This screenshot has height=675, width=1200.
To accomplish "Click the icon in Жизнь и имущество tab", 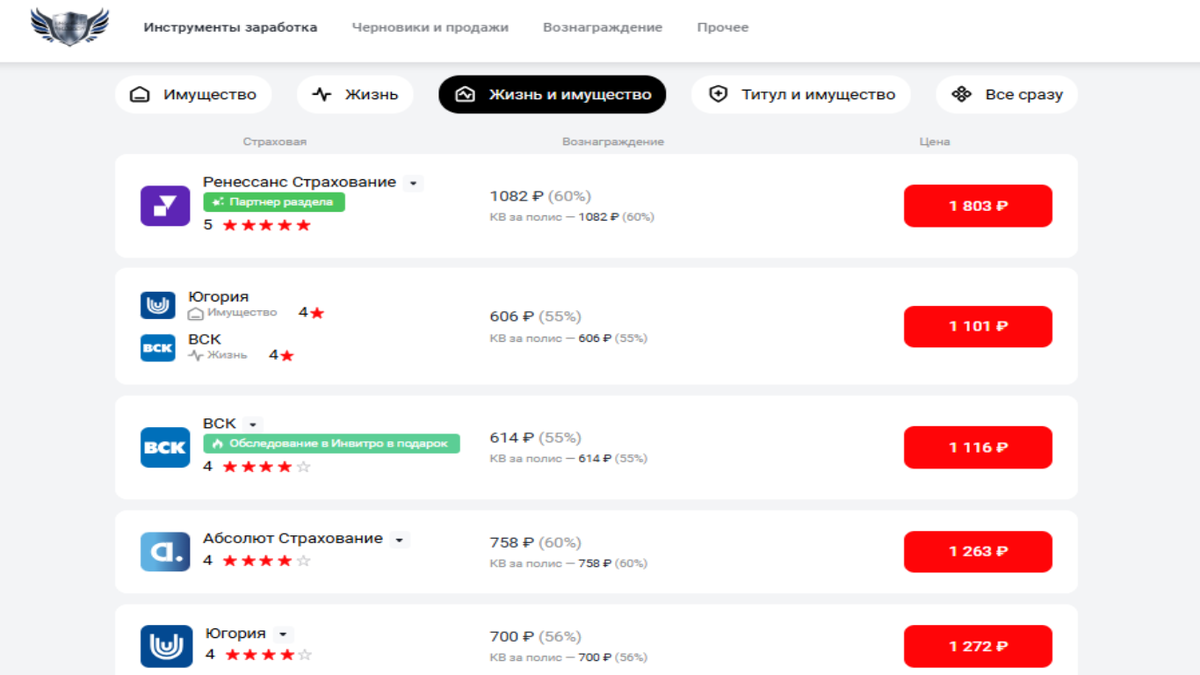I will click(465, 95).
